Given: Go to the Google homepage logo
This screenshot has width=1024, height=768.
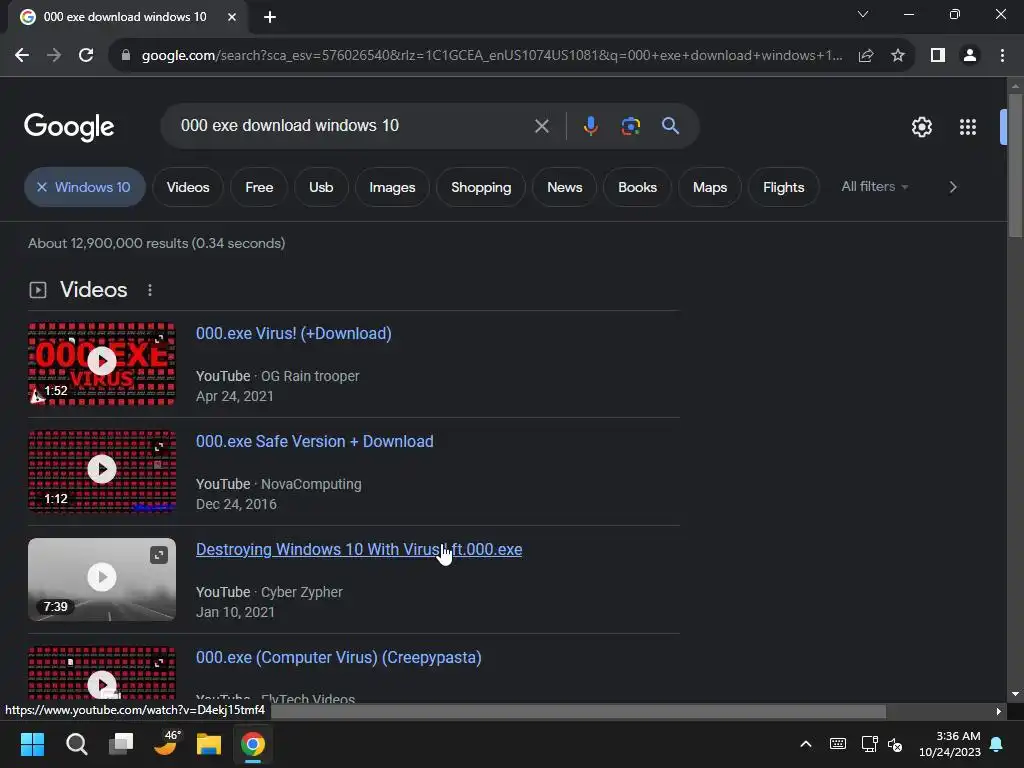Looking at the screenshot, I should tap(69, 127).
